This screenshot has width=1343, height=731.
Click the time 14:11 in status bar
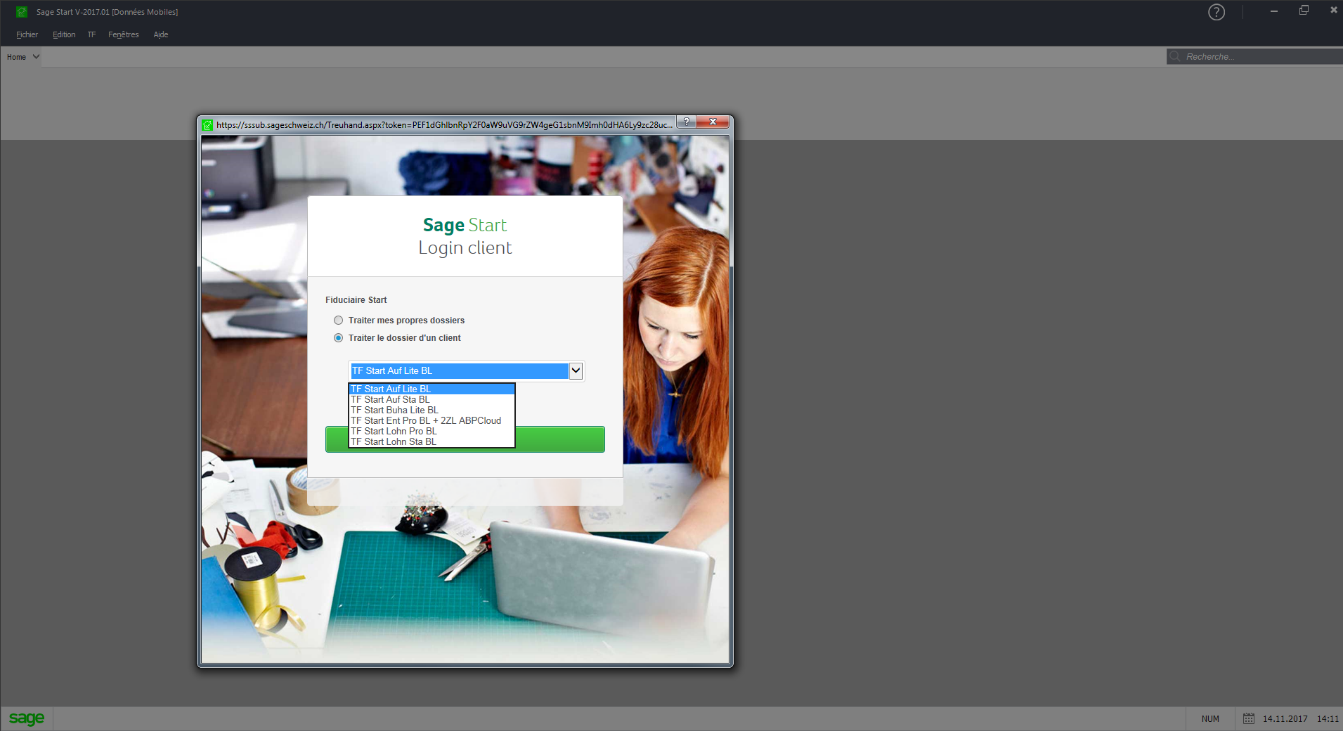click(1327, 719)
